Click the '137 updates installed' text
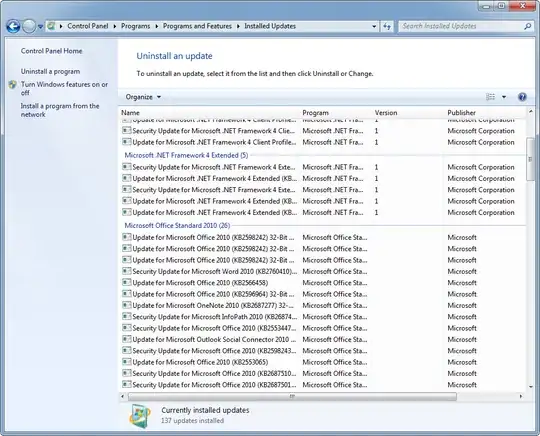 [x=193, y=421]
